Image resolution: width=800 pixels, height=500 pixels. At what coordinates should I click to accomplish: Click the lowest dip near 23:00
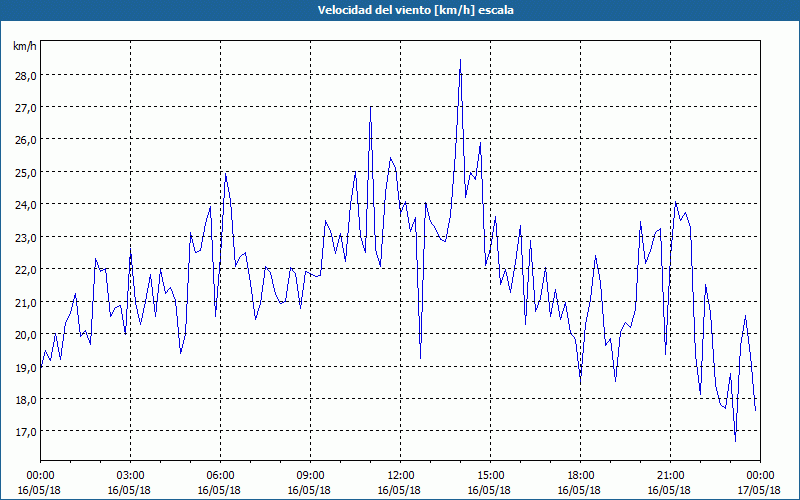tap(735, 441)
